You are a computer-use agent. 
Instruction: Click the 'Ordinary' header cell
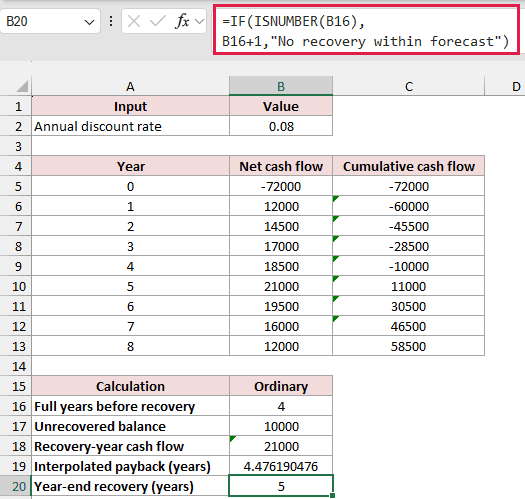(281, 386)
